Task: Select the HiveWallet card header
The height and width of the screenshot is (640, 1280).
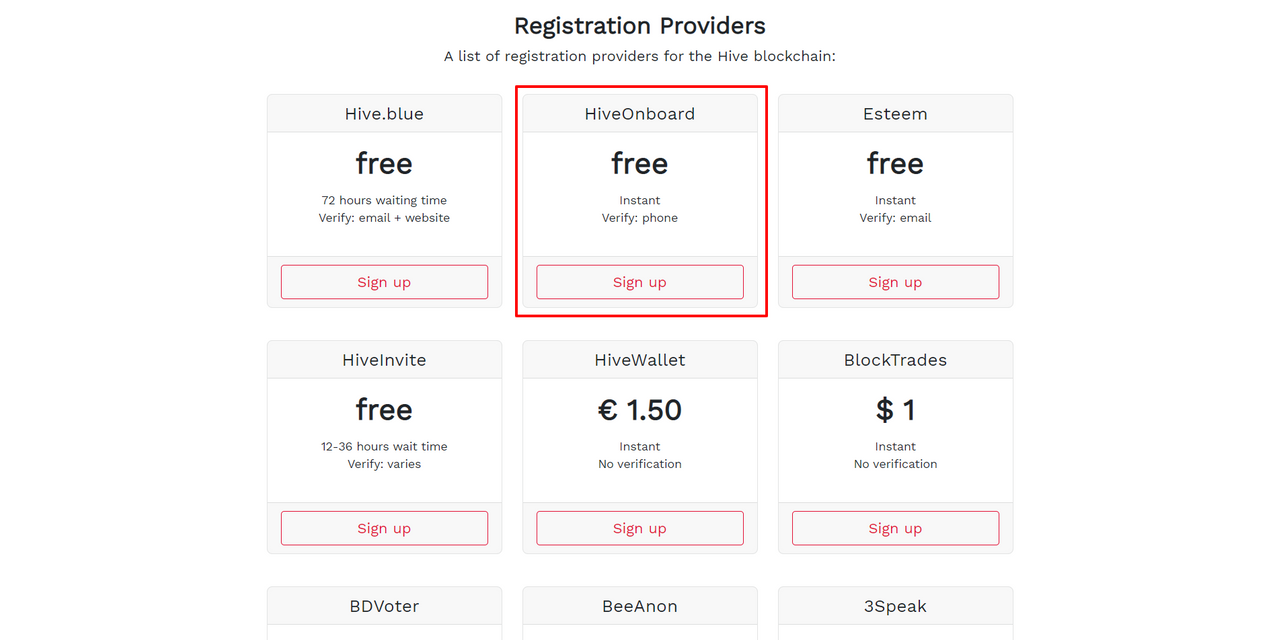Action: point(640,360)
